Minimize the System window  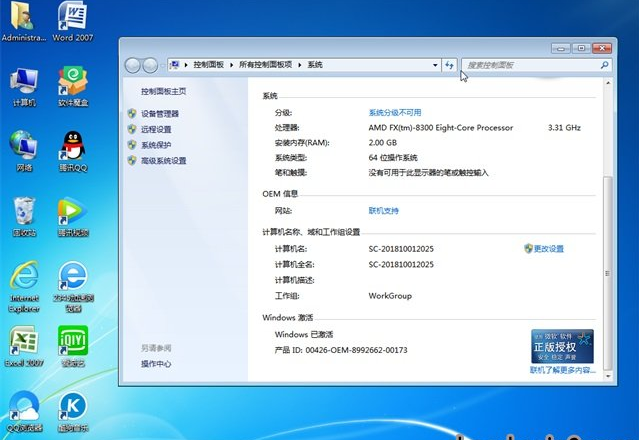561,48
